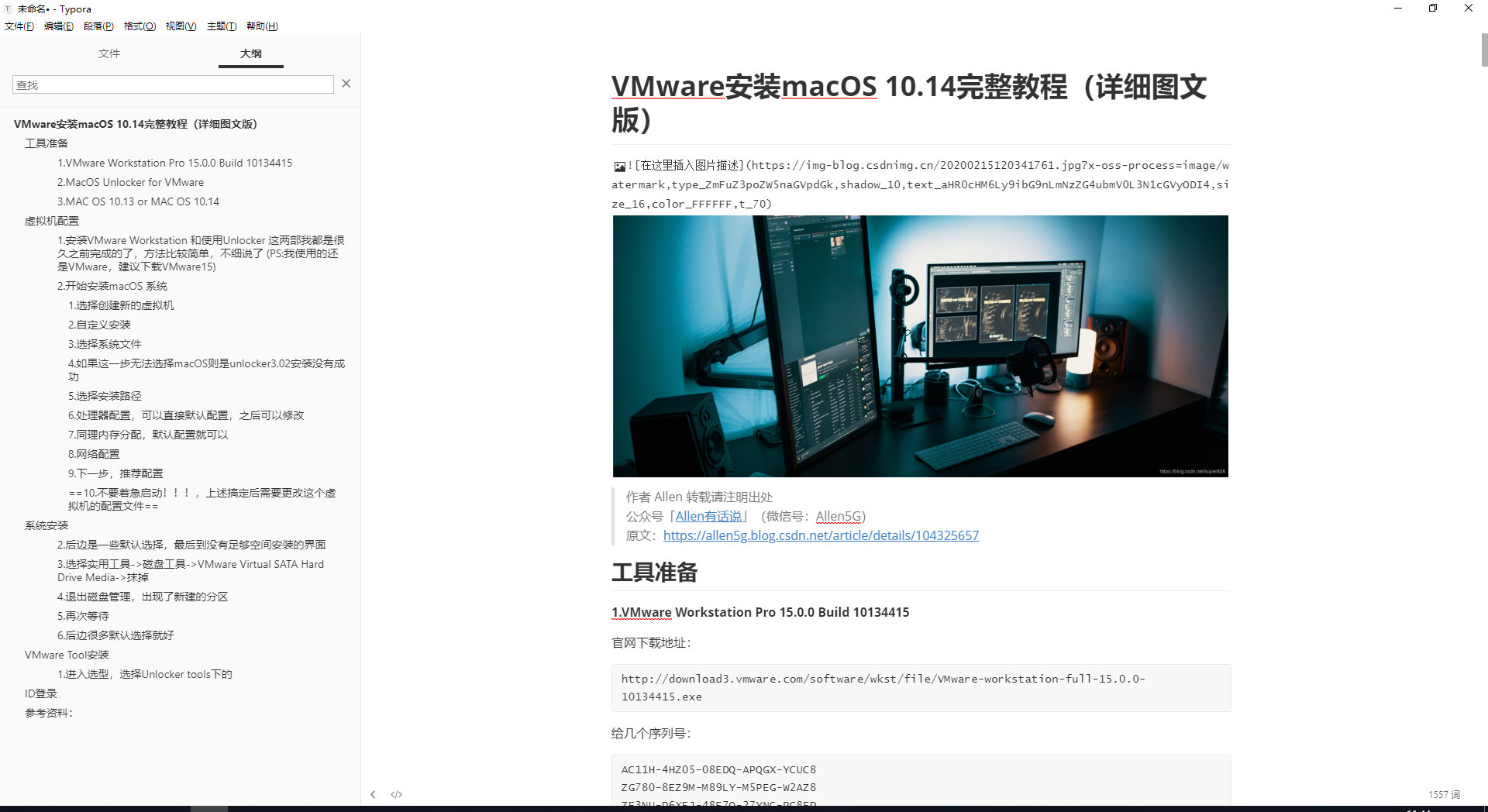Go to 1.VMware Workstation Pro 15.0.0 outline entry
The width and height of the screenshot is (1488, 812).
174,163
